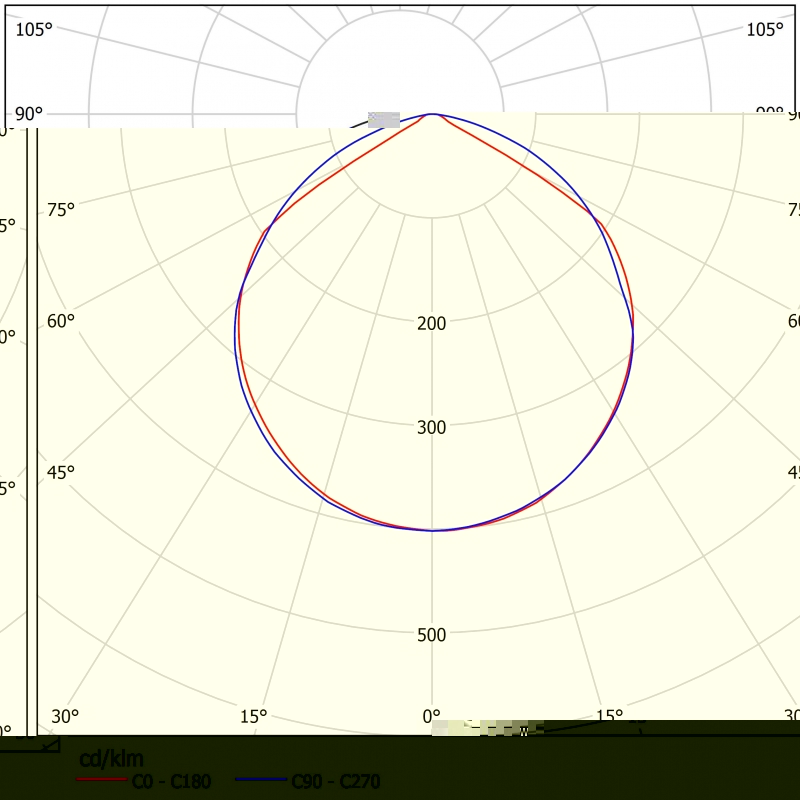The width and height of the screenshot is (800, 800).
Task: Click the 60° label on the left side
Action: [61, 321]
